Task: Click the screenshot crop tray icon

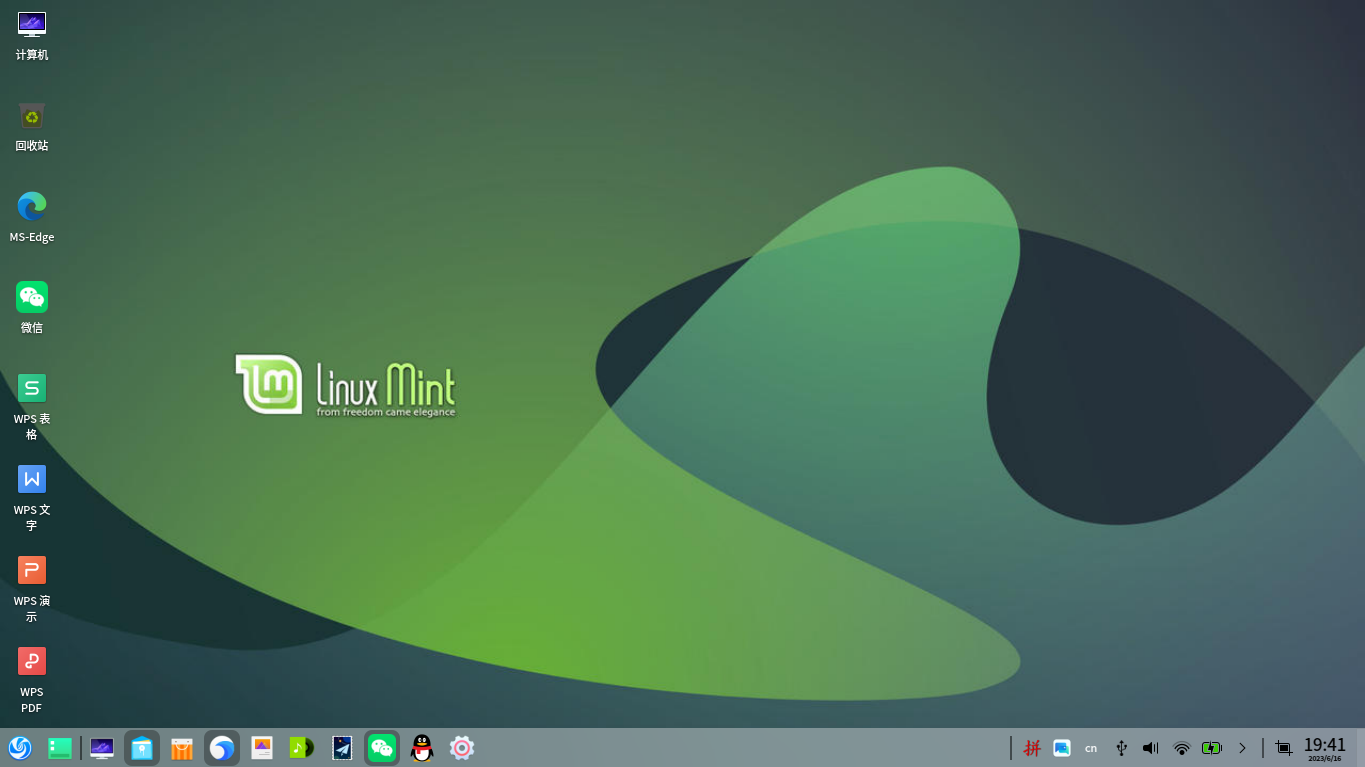Action: [x=1284, y=748]
